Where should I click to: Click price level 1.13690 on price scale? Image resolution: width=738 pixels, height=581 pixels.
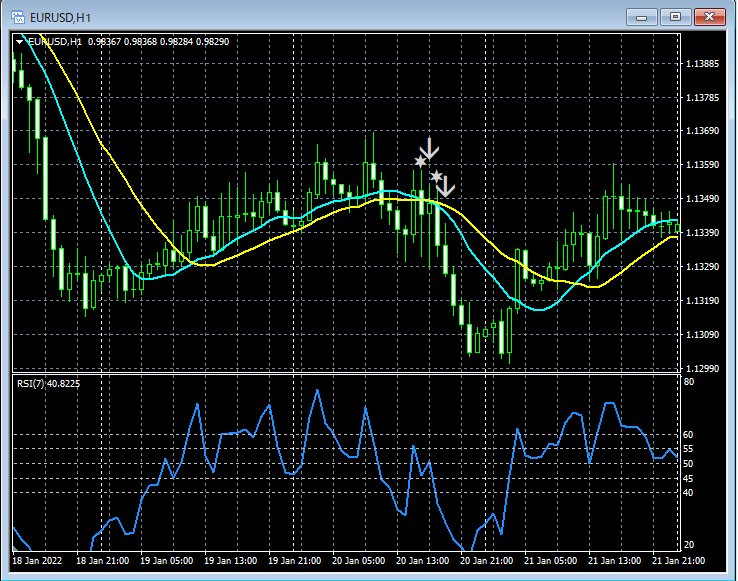pos(703,130)
